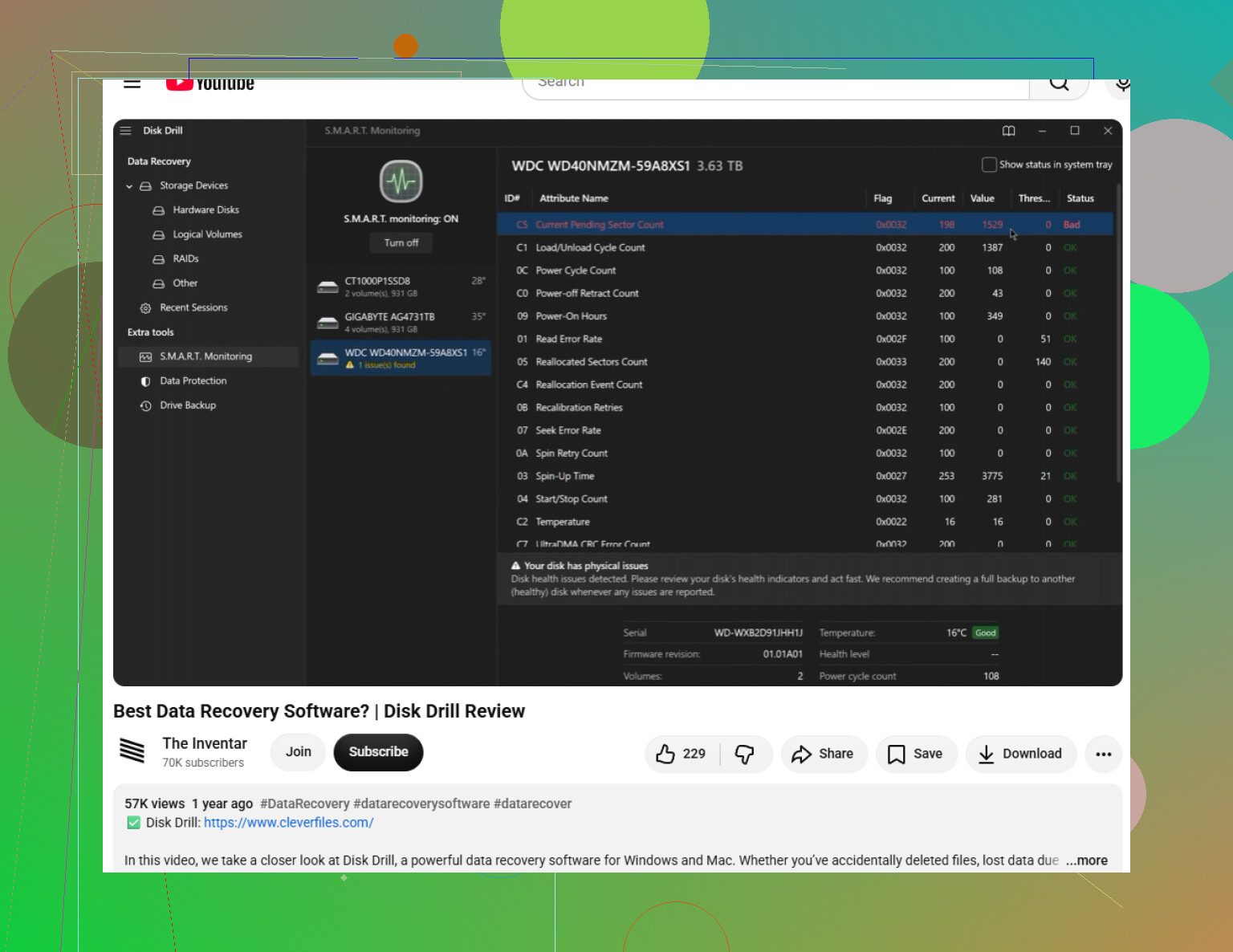
Task: Click the SMART attribute list scrollbar
Action: pos(1118,333)
